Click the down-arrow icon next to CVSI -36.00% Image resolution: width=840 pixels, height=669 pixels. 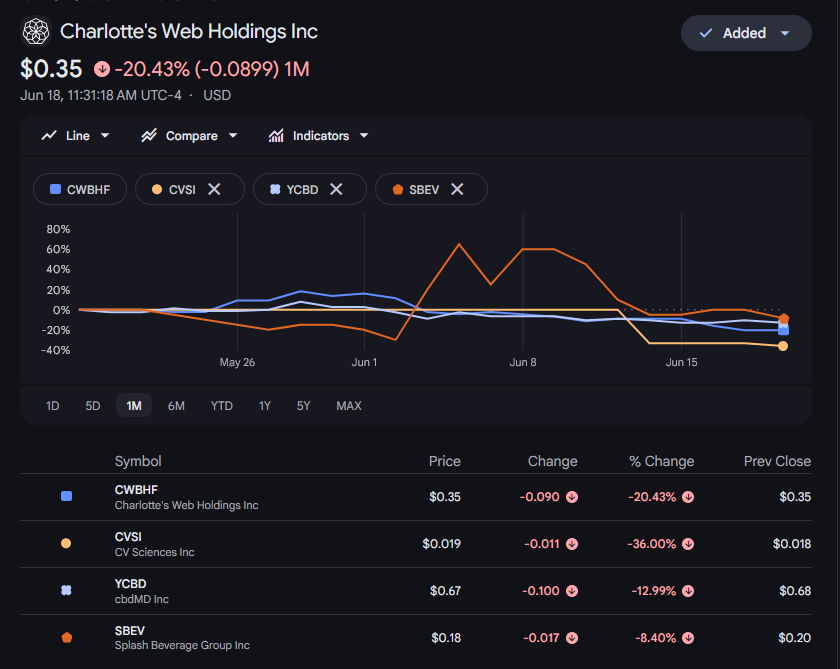coord(688,544)
